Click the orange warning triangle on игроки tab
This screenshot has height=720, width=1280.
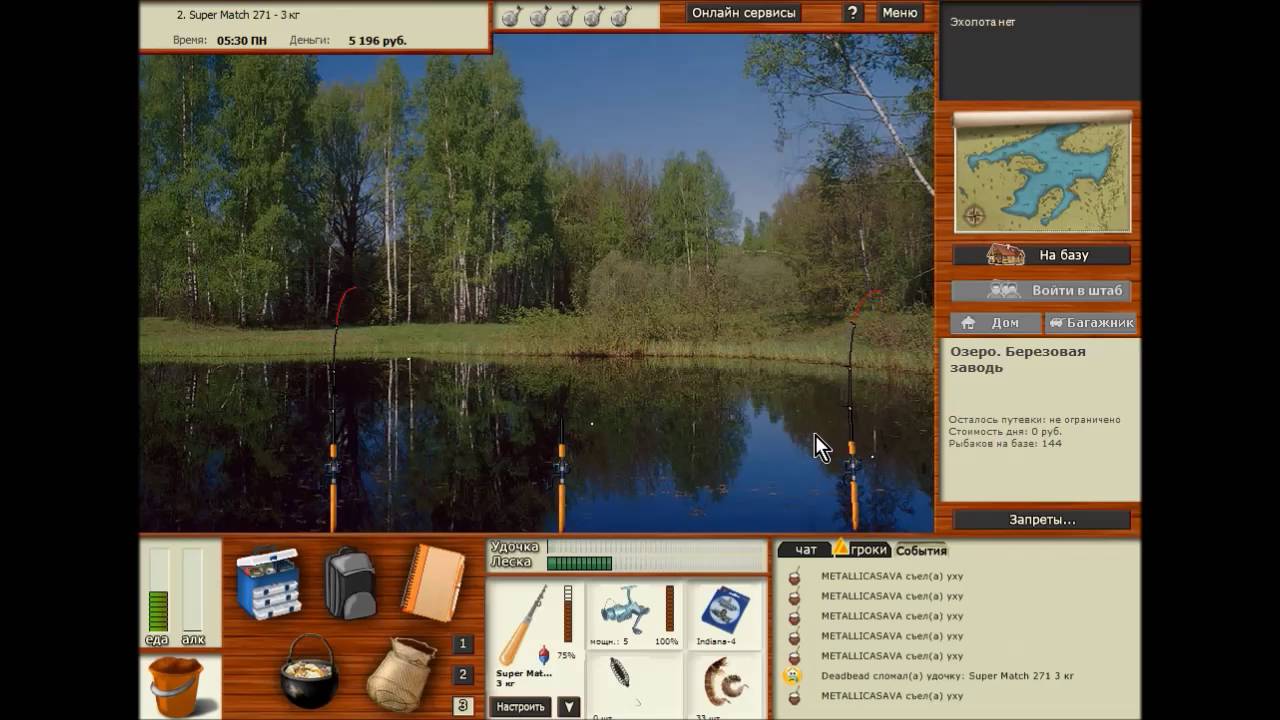coord(841,547)
